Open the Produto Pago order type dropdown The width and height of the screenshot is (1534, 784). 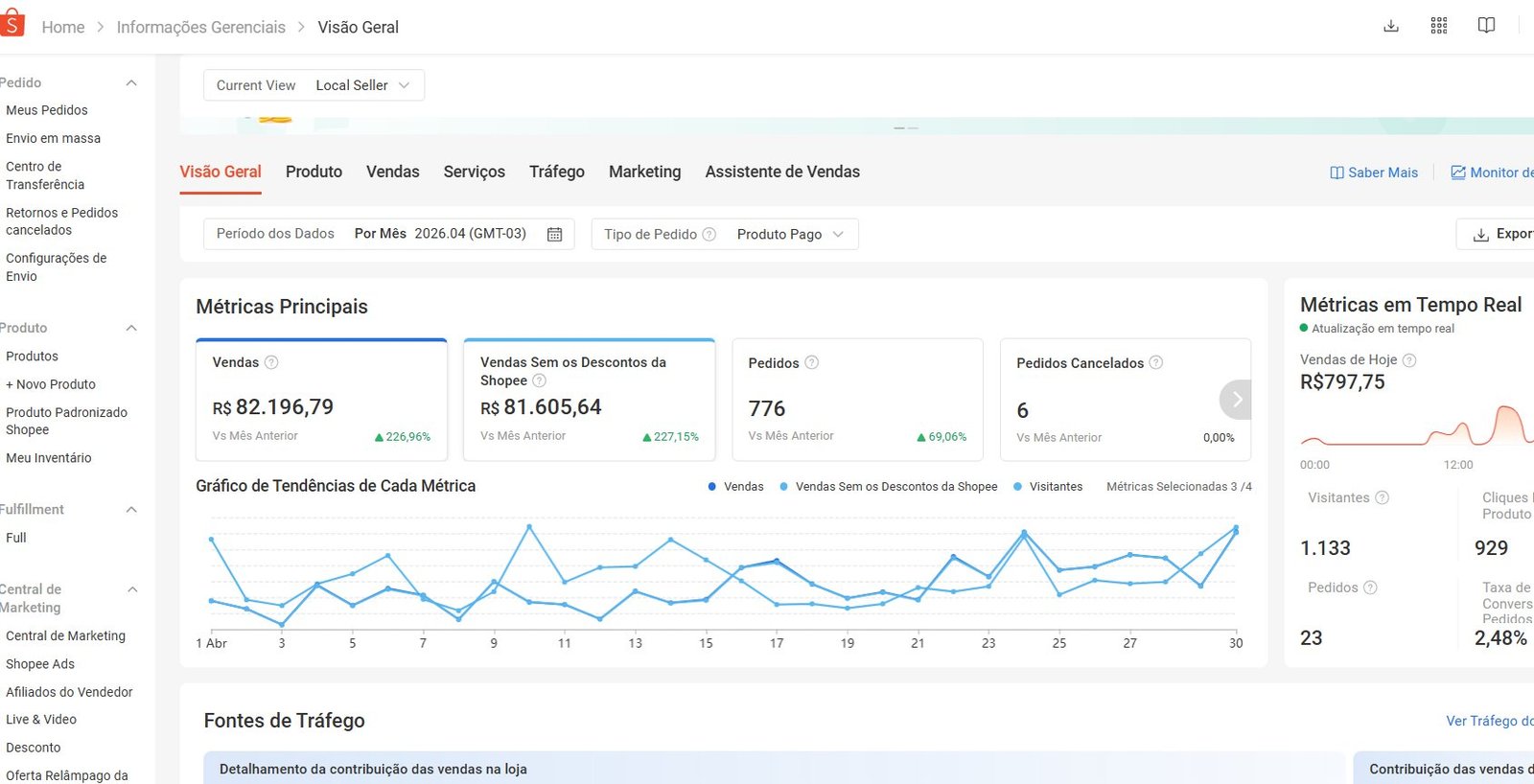tap(790, 234)
